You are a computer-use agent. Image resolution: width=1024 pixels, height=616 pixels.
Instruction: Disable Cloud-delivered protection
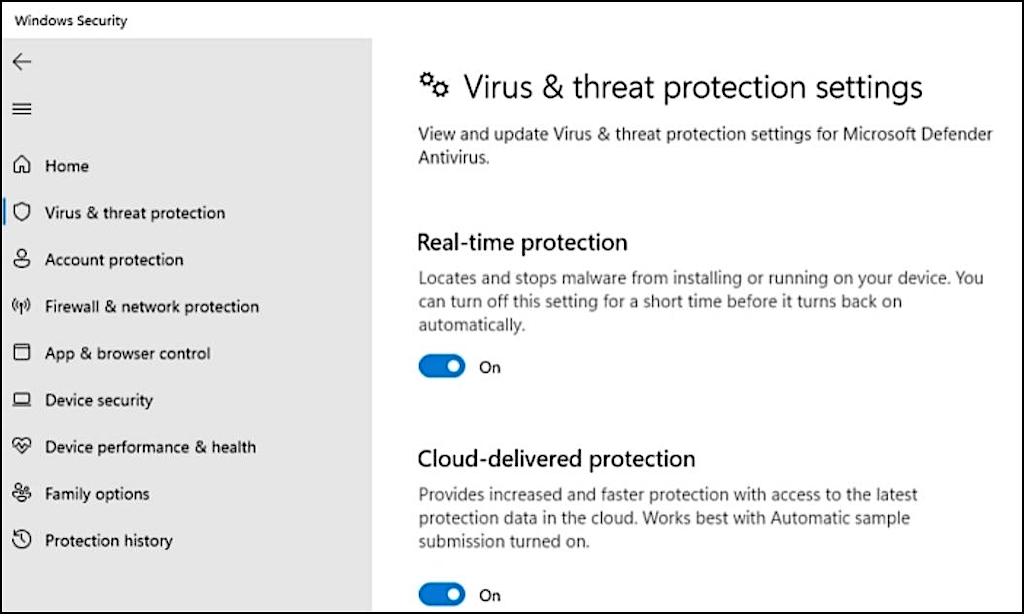pyautogui.click(x=442, y=594)
